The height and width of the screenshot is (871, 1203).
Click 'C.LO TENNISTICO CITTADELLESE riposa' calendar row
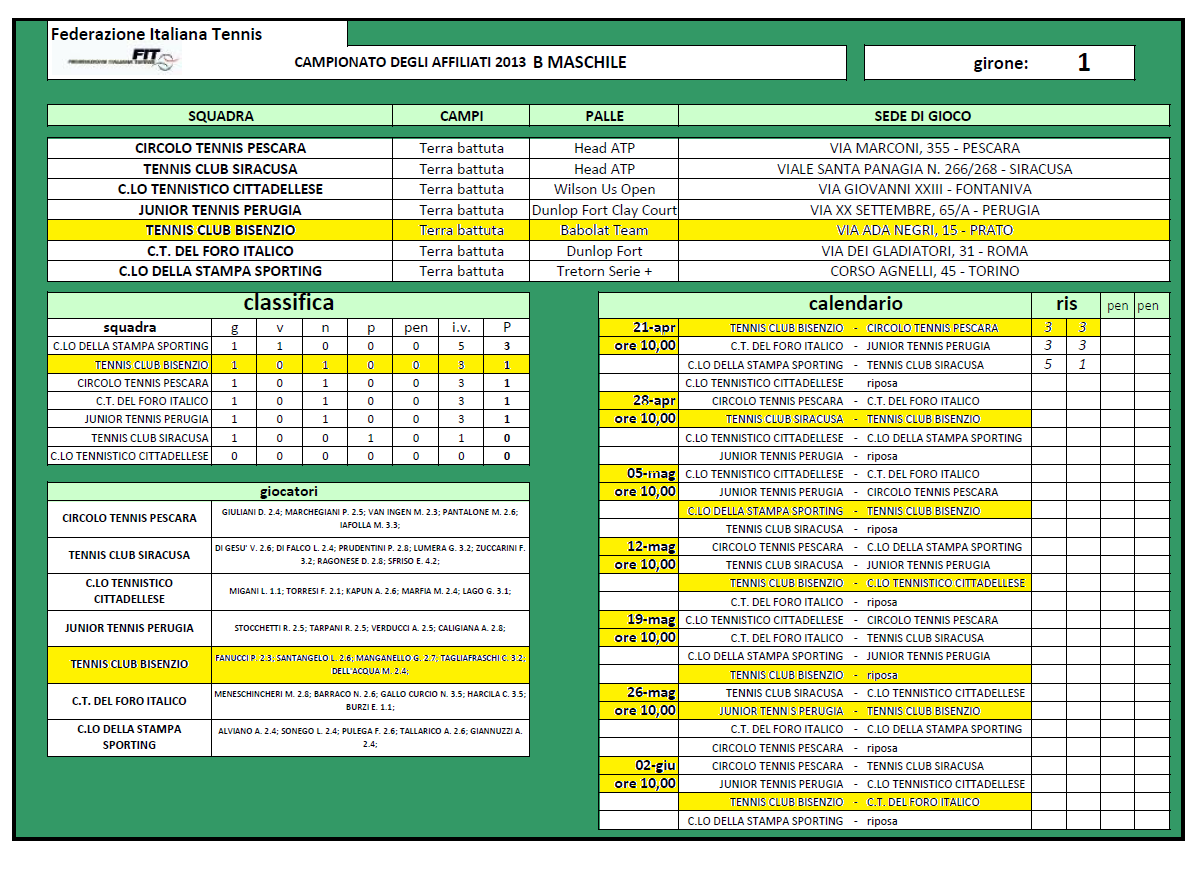855,383
